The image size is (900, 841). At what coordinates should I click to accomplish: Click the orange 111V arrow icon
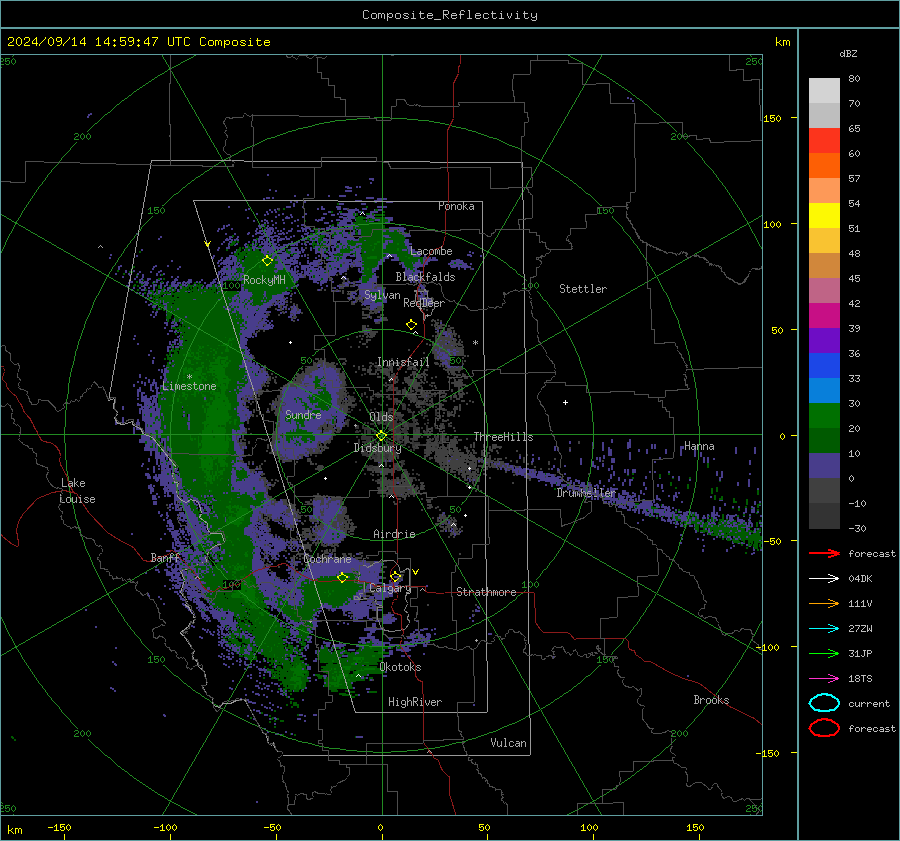(824, 603)
